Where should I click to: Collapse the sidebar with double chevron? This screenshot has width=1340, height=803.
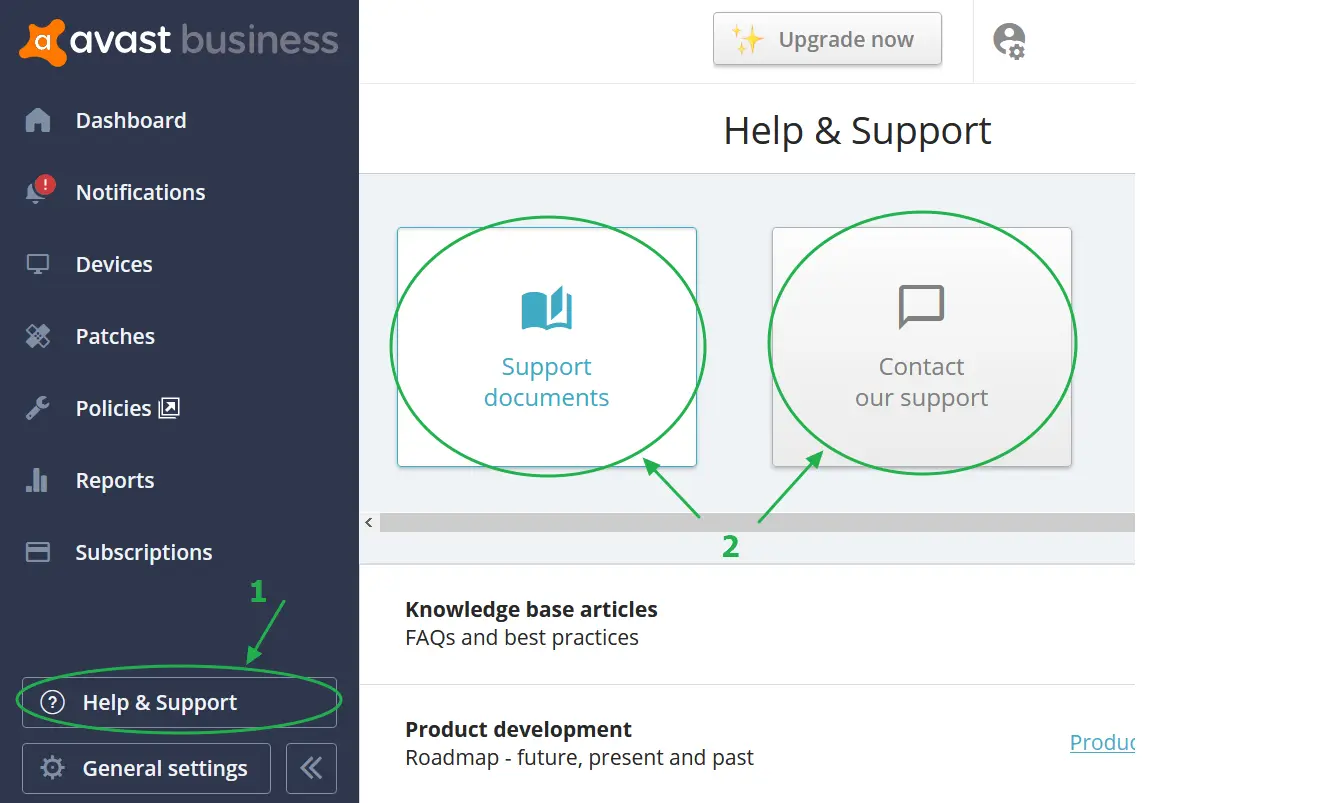311,768
